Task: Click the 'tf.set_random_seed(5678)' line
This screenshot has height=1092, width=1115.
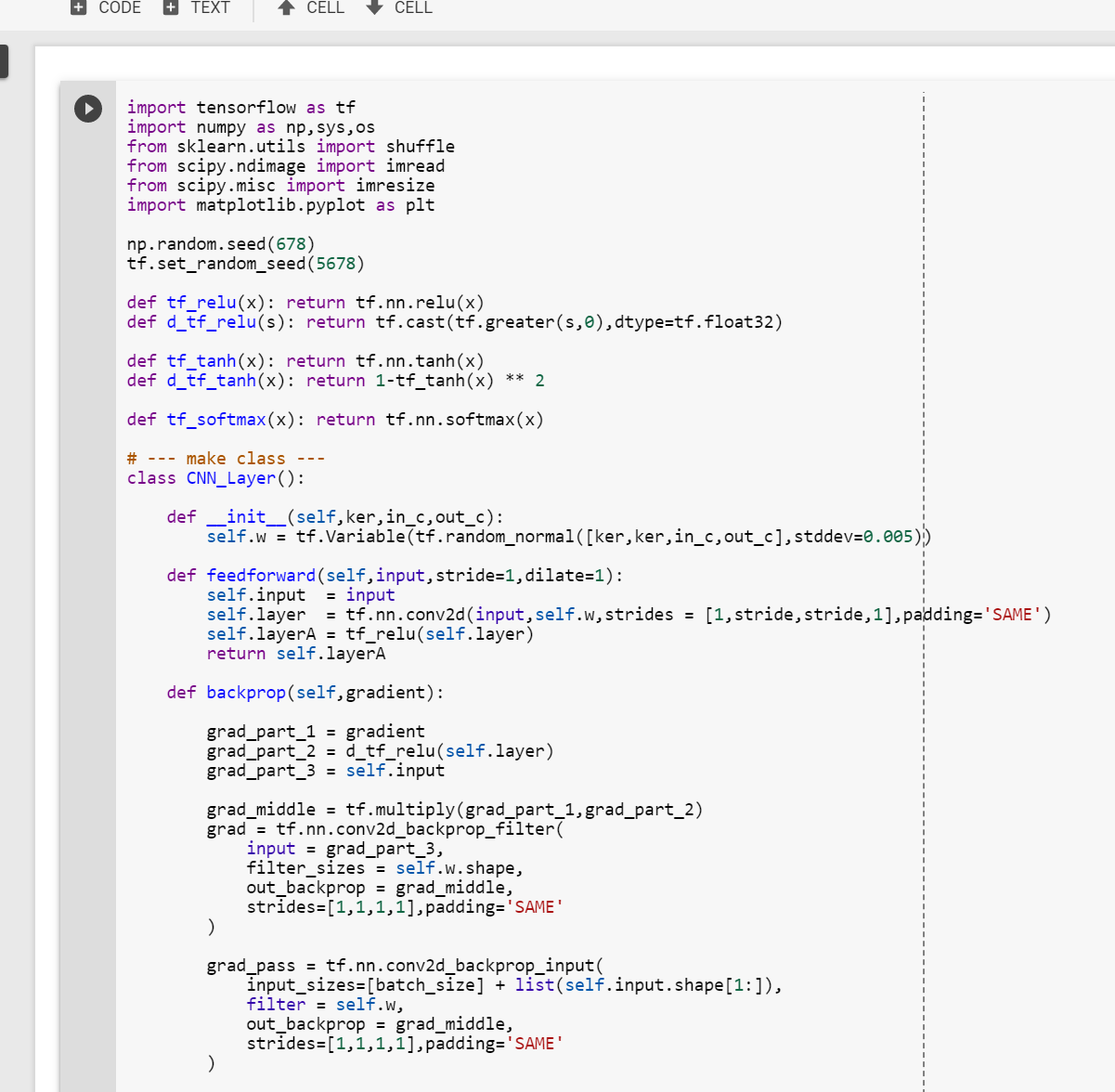Action: [x=246, y=264]
